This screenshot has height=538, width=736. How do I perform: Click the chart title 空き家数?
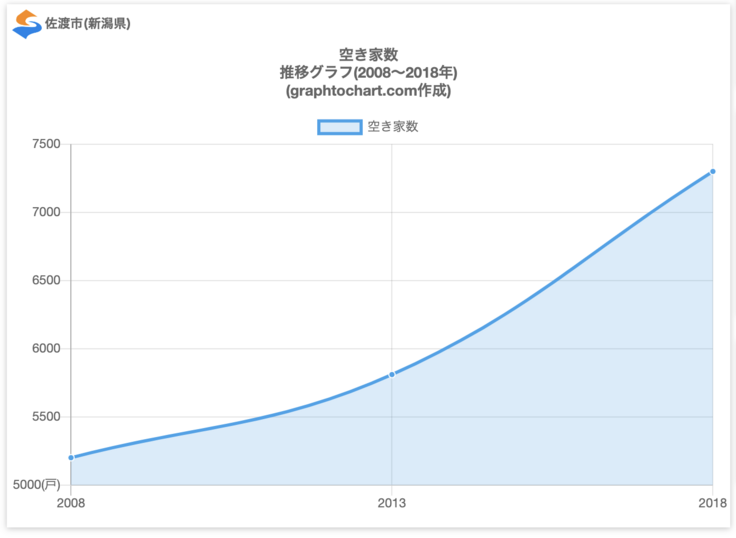point(368,55)
